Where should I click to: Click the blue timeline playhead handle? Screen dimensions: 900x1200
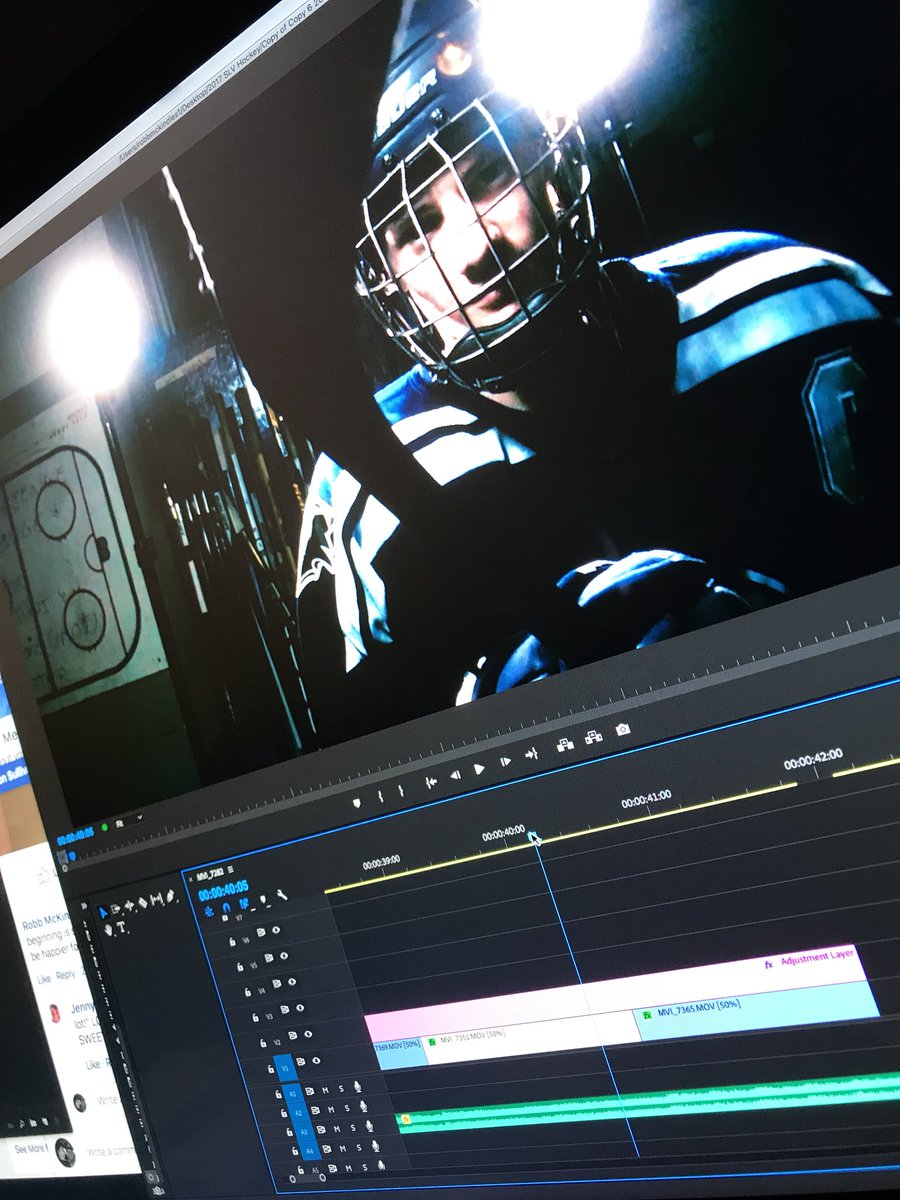point(534,837)
